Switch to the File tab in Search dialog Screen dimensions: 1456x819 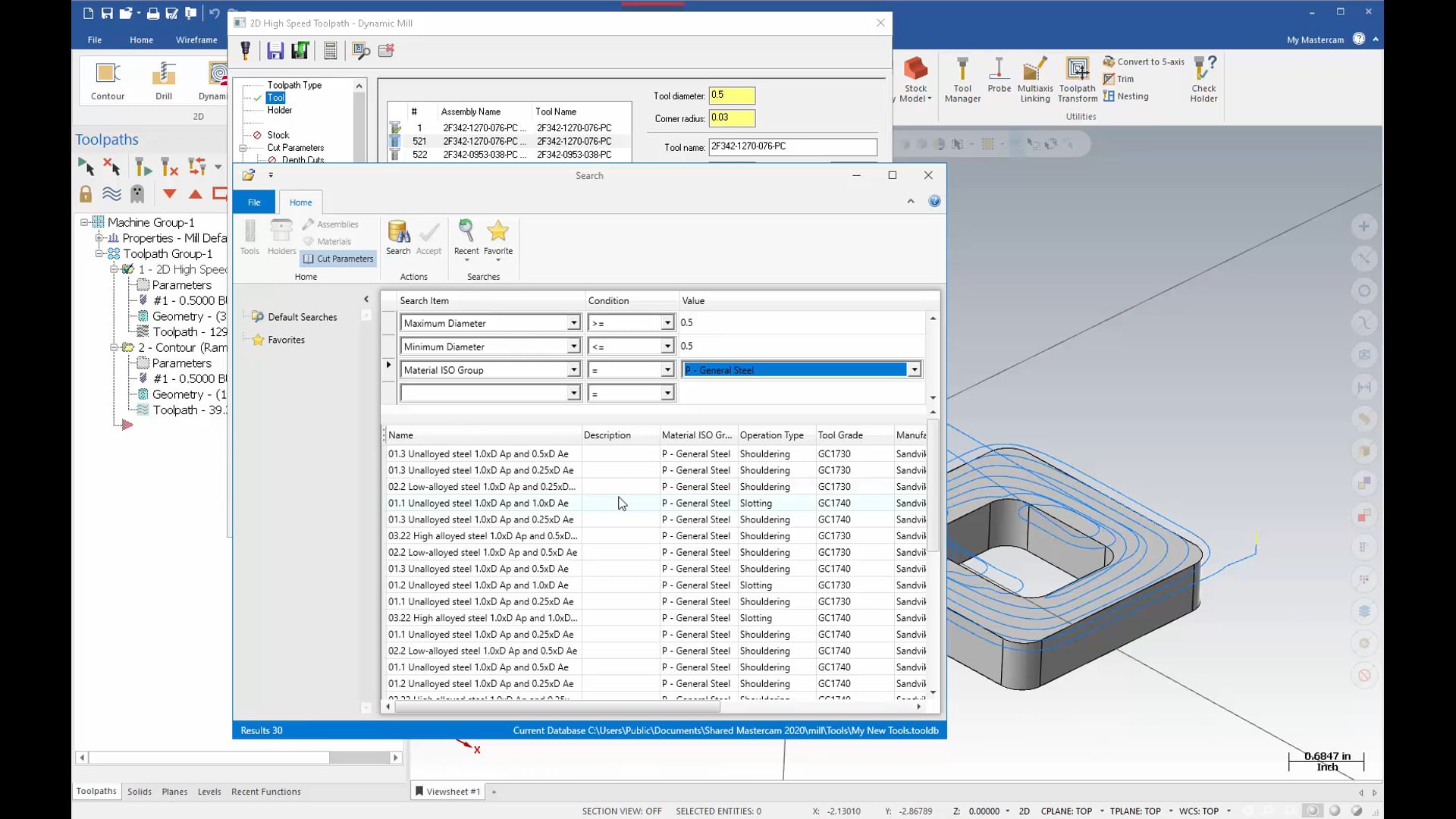click(254, 202)
